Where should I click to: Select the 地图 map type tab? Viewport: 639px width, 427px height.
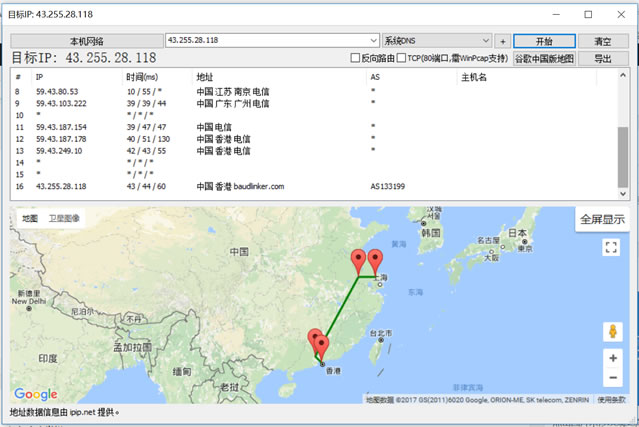(x=30, y=218)
